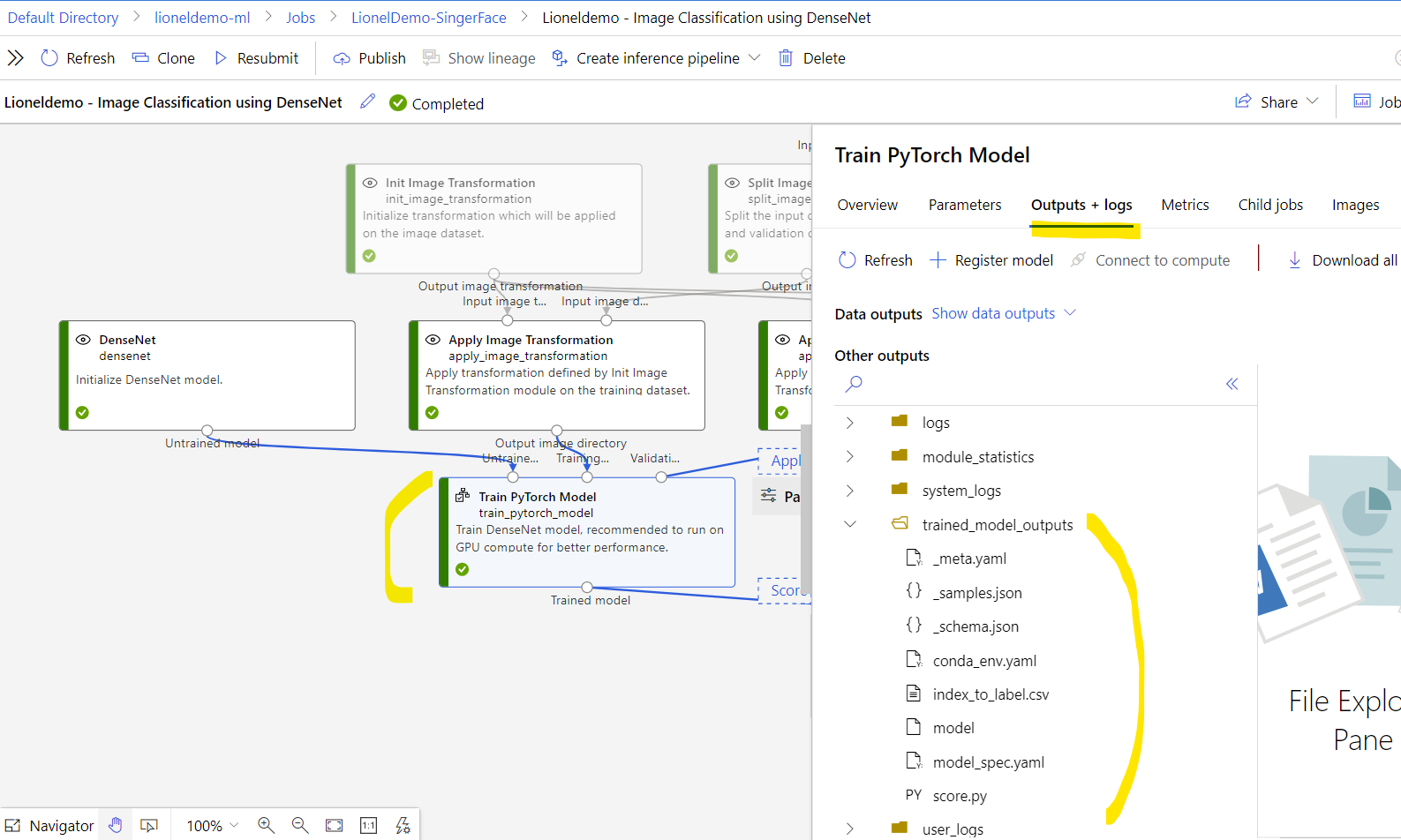Expand the logs folder
This screenshot has width=1401, height=840.
pos(849,423)
